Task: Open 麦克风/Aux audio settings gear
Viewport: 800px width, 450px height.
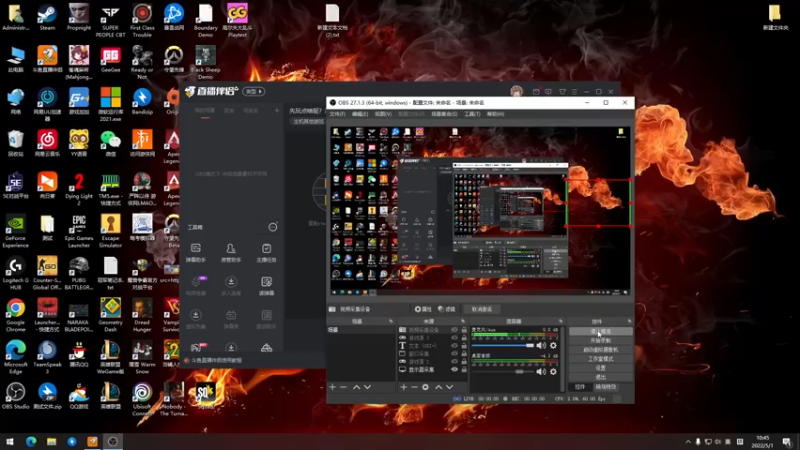Action: (553, 345)
